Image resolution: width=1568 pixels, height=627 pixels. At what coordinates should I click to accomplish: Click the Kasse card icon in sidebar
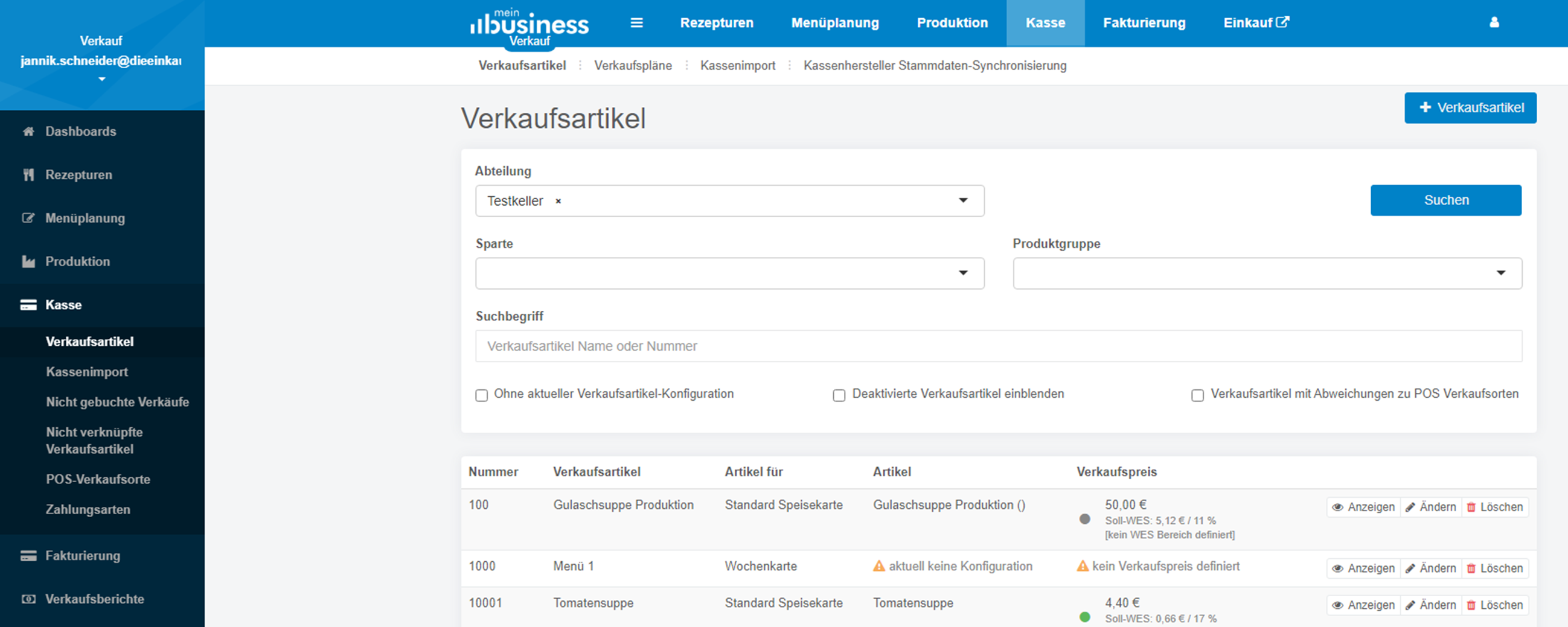point(28,305)
